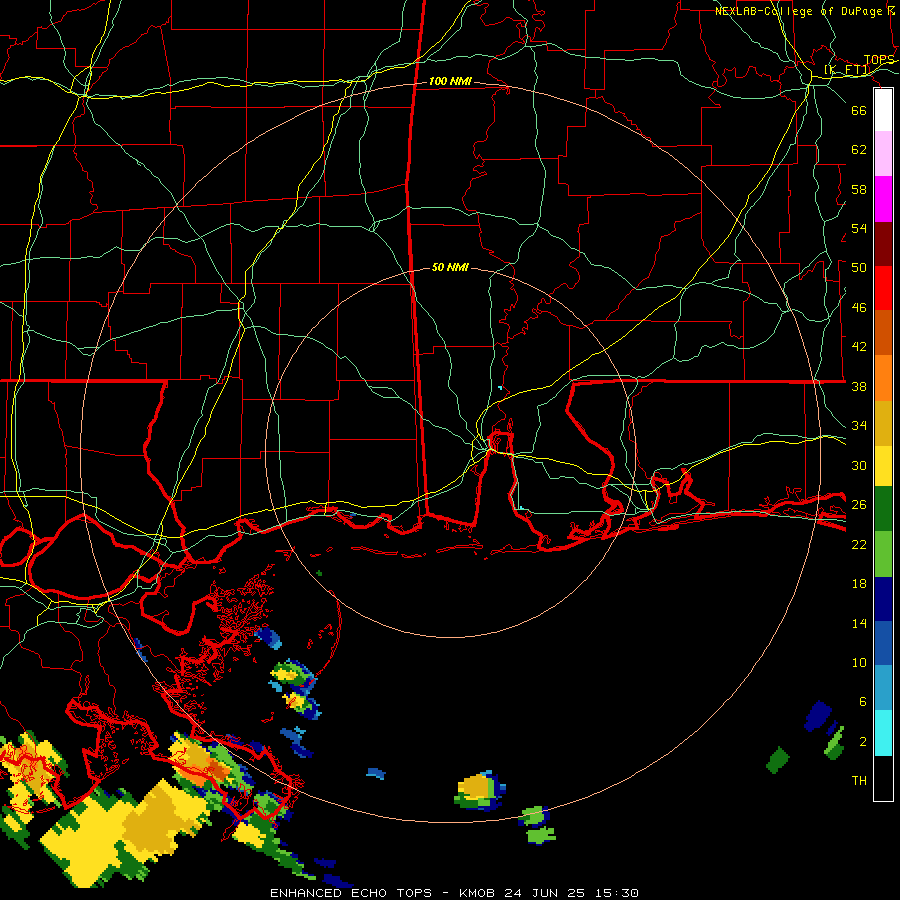Click the legend value 22
This screenshot has height=900, width=900.
(x=859, y=544)
